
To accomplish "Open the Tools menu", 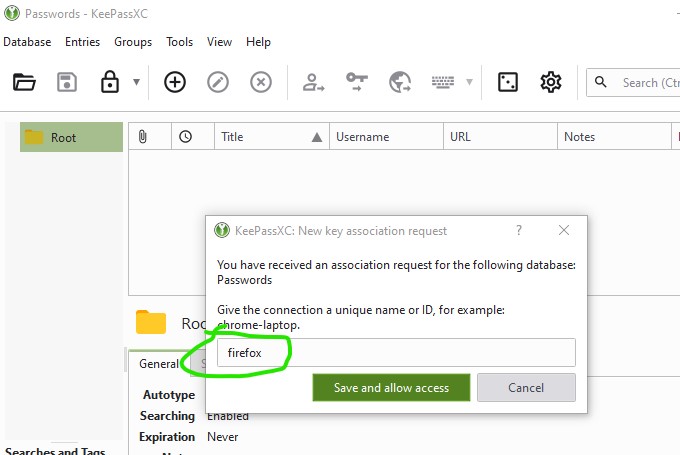I will click(180, 42).
